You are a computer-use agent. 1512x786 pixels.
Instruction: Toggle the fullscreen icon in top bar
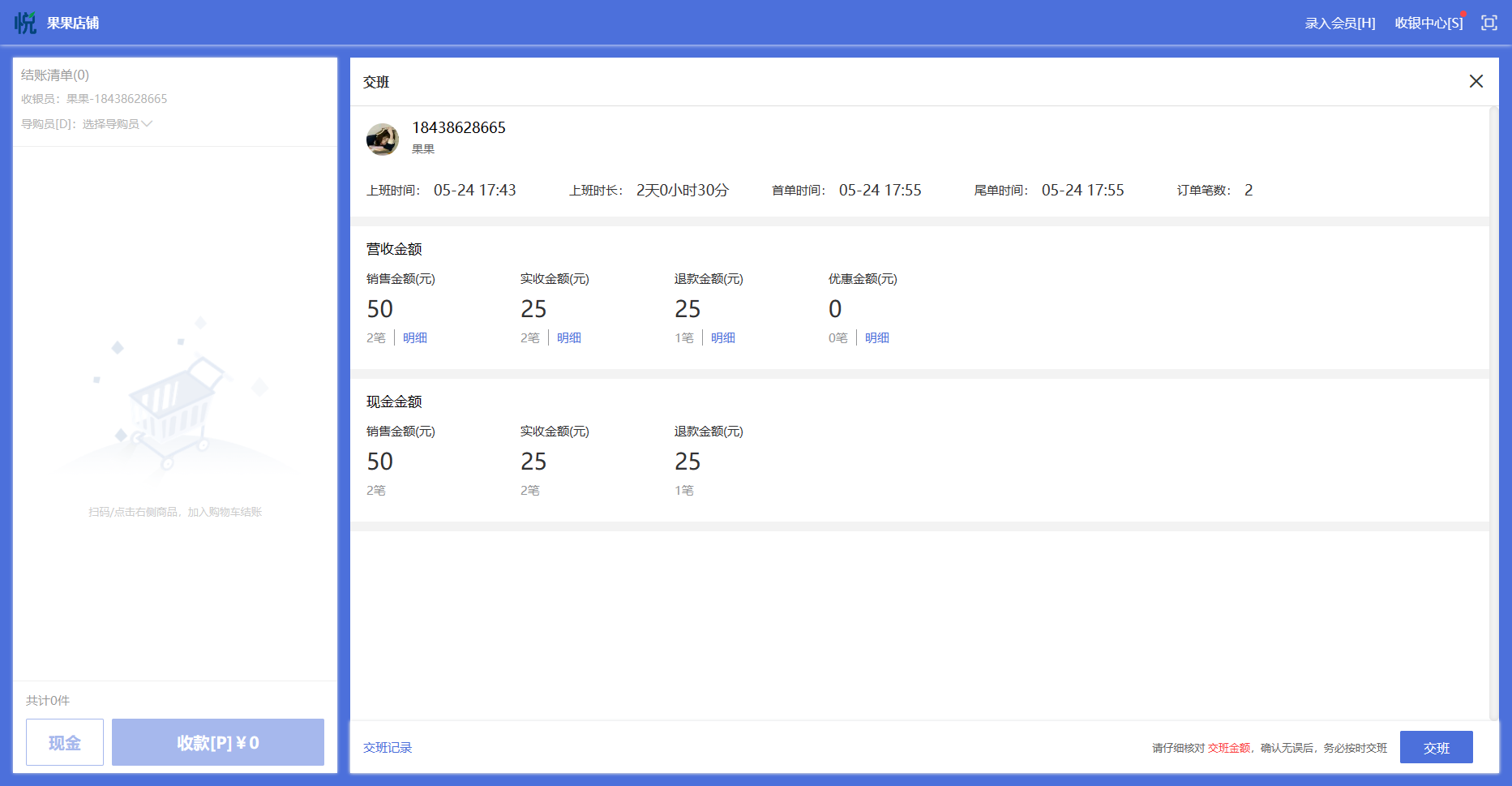pos(1489,23)
